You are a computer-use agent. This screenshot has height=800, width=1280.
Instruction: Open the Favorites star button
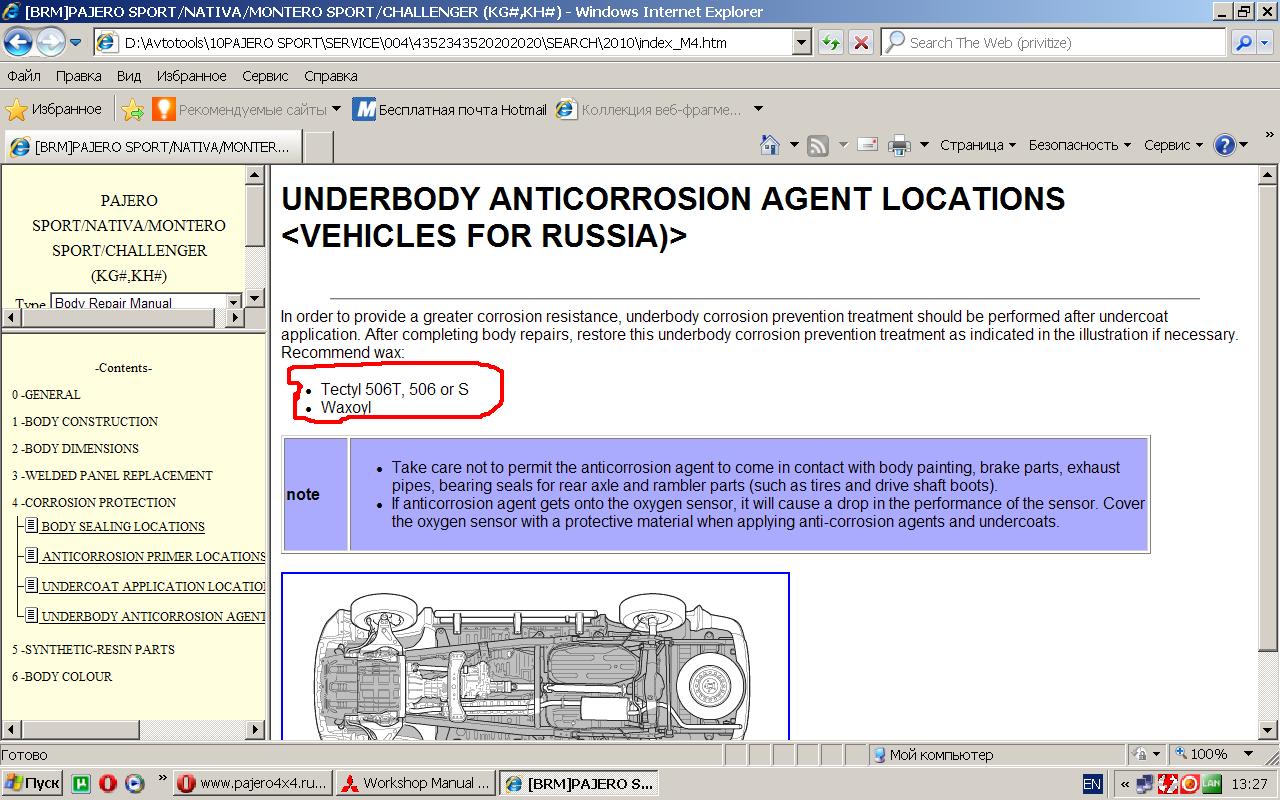coord(55,109)
